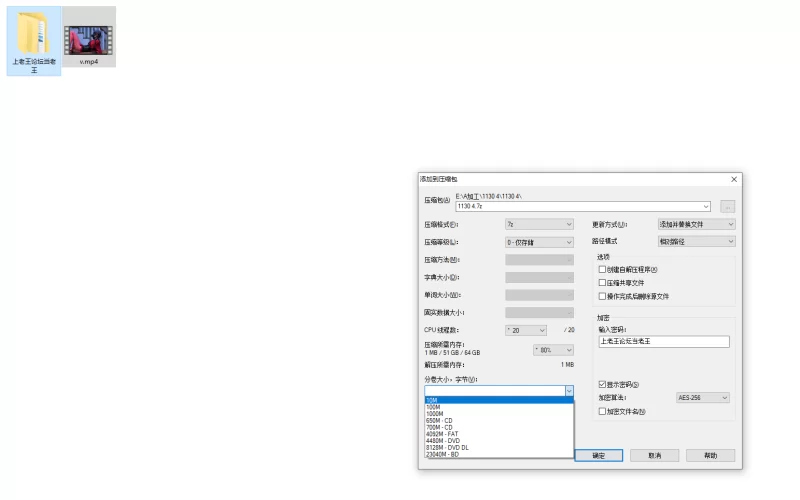Select the yellow folder icon
This screenshot has height=500, width=800.
(x=34, y=33)
